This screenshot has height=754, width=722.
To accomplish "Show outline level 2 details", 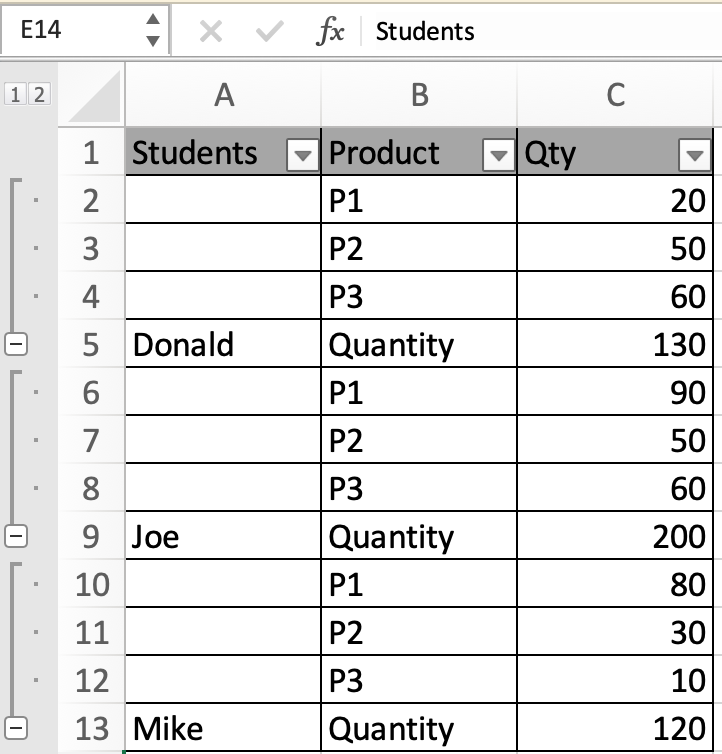I will 39,94.
